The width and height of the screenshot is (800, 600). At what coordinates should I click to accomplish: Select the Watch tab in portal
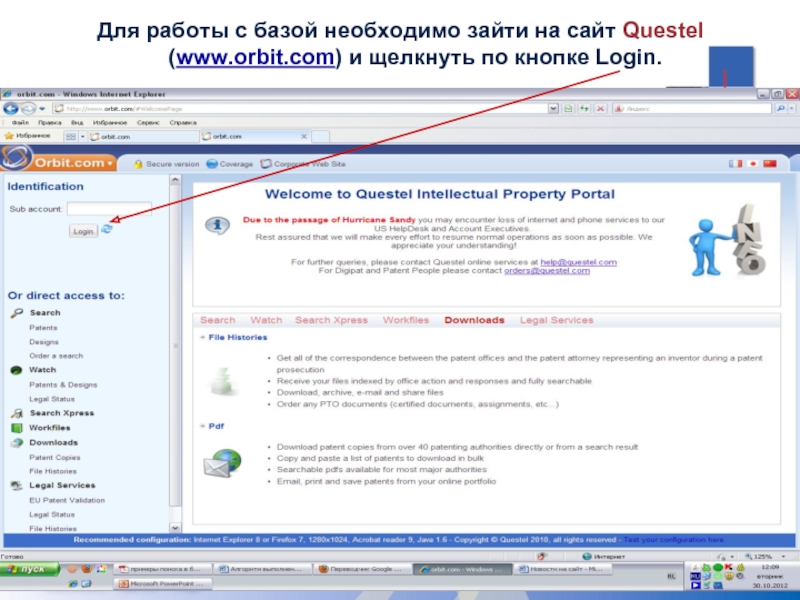(x=266, y=320)
